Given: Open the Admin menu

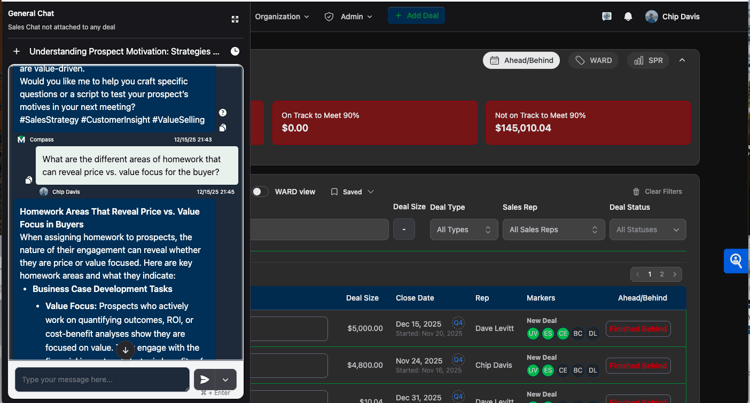Looking at the screenshot, I should coord(348,17).
